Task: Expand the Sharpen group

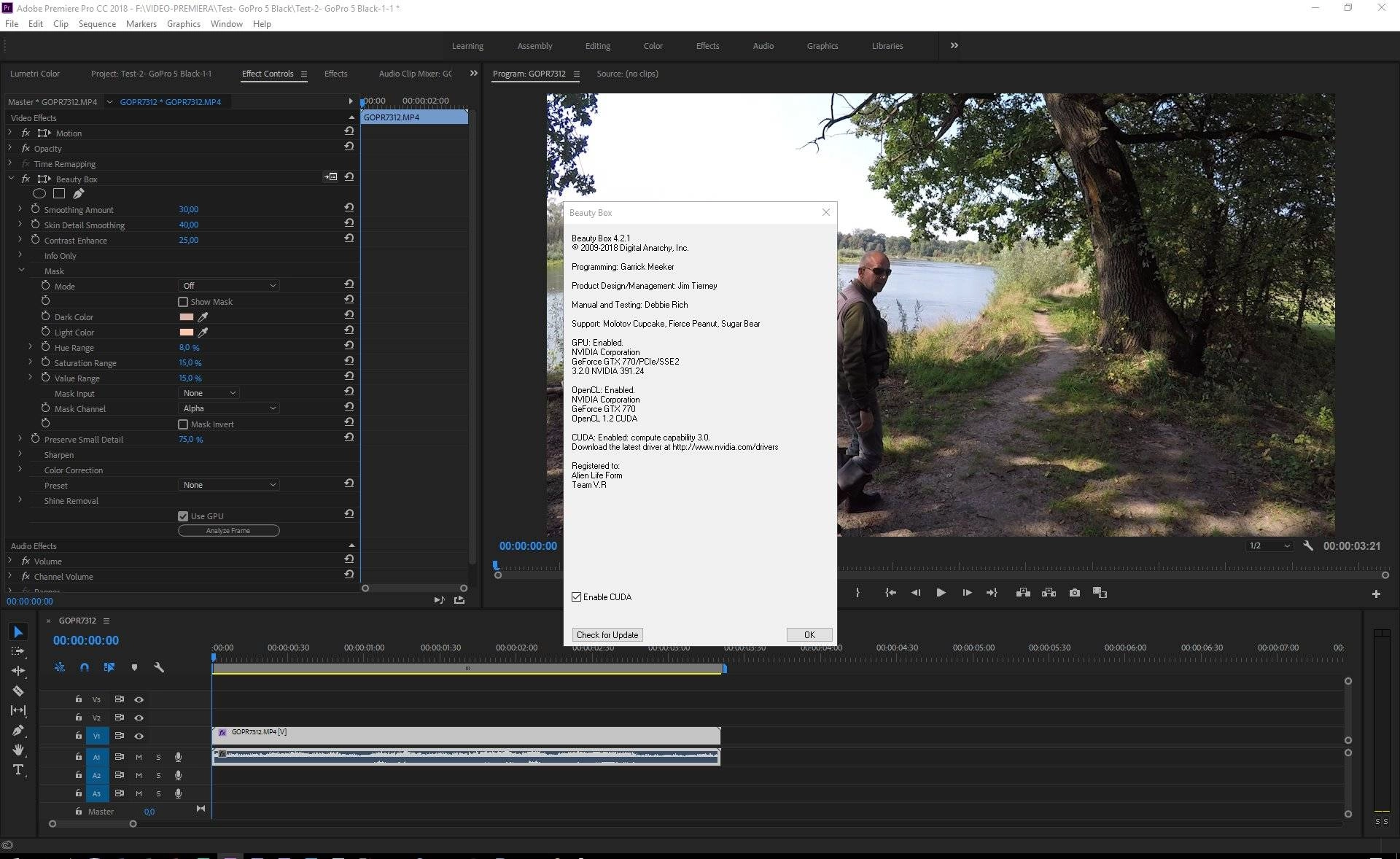Action: tap(20, 454)
